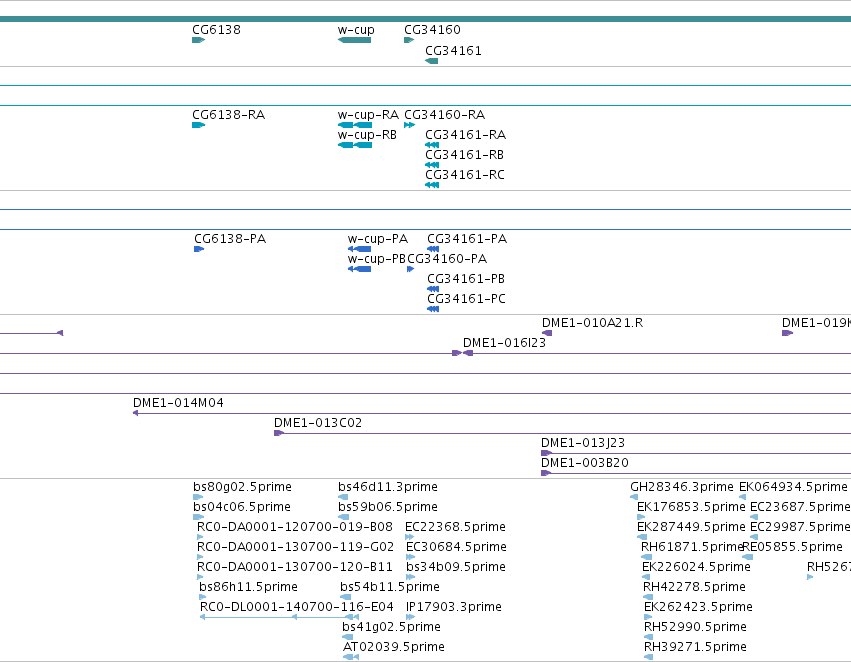This screenshot has width=851, height=662.
Task: Click the IP17903.3prime EST arrow glyph
Action: tap(410, 617)
